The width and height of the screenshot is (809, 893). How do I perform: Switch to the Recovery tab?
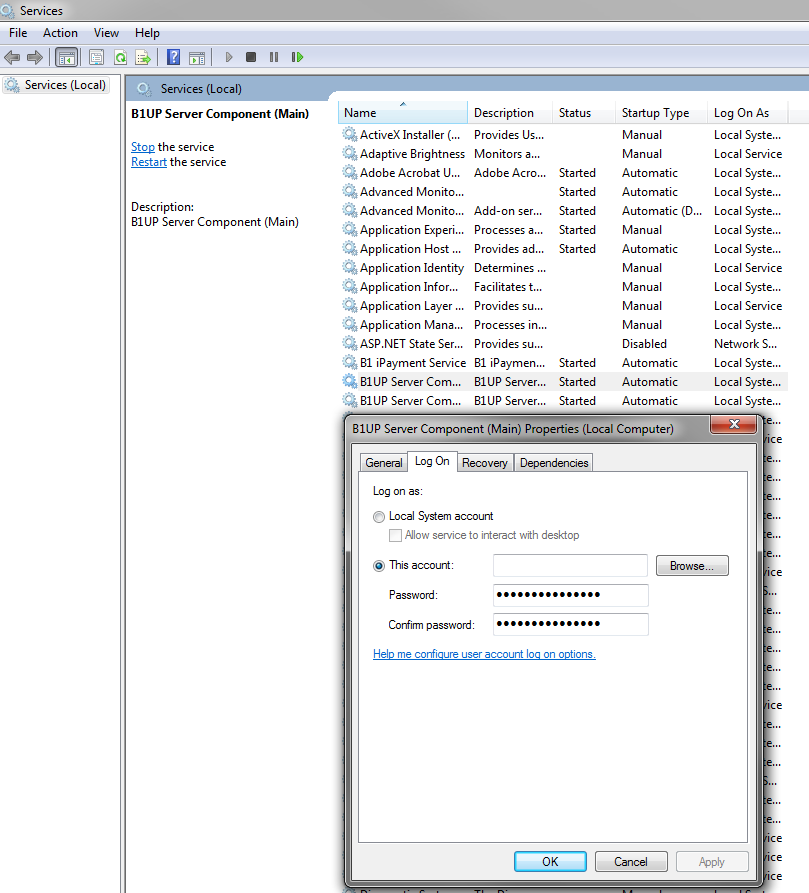485,463
